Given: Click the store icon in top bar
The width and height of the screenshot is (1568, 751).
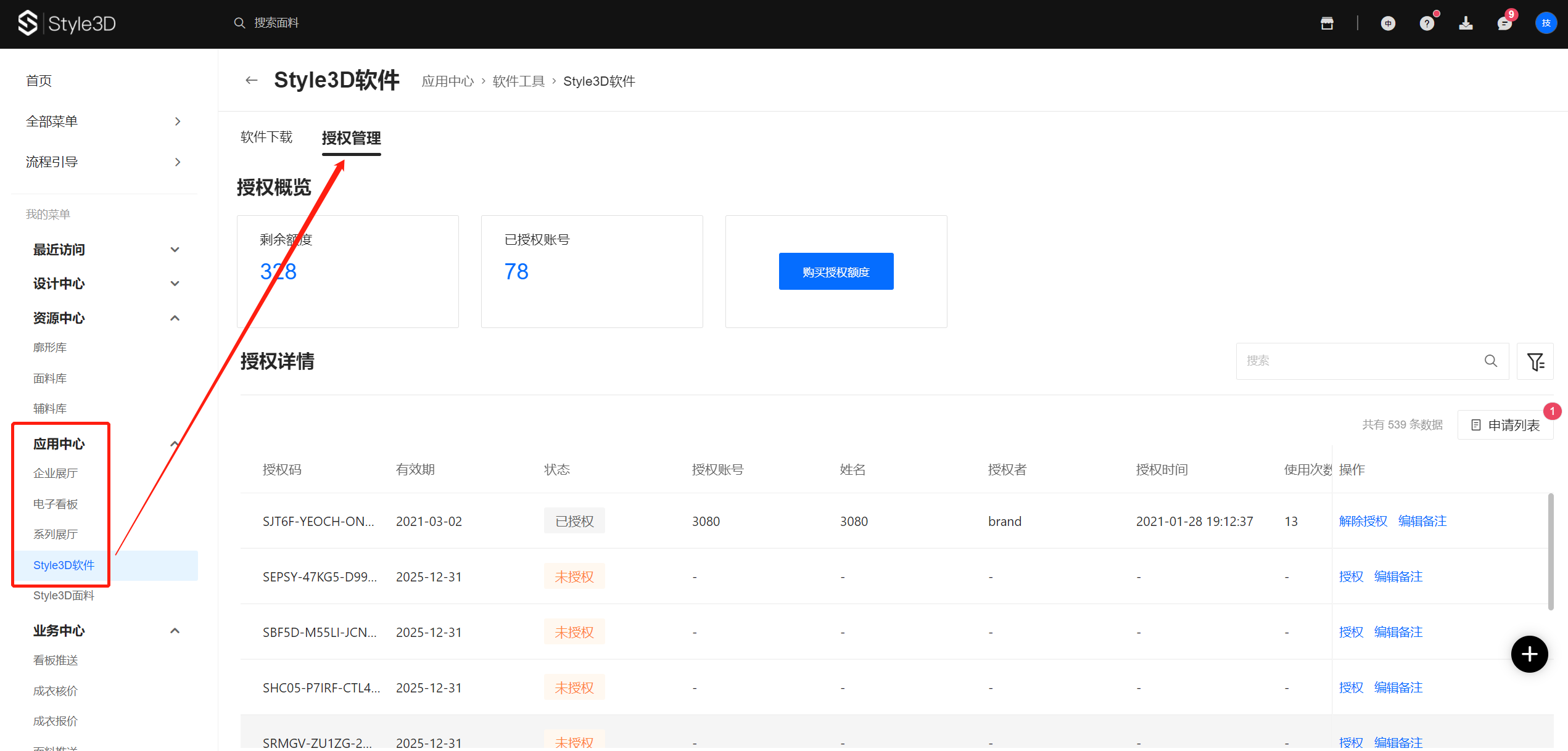Looking at the screenshot, I should [x=1327, y=23].
